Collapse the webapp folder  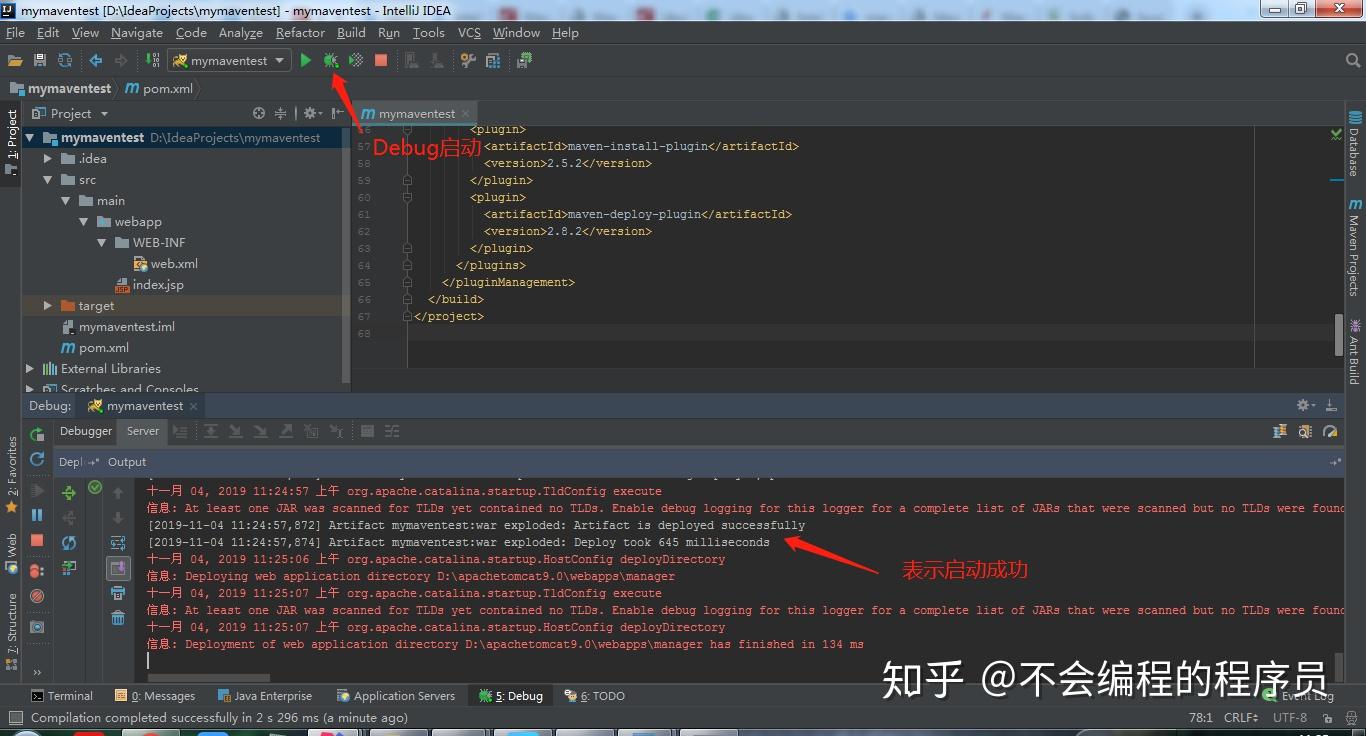(x=83, y=222)
